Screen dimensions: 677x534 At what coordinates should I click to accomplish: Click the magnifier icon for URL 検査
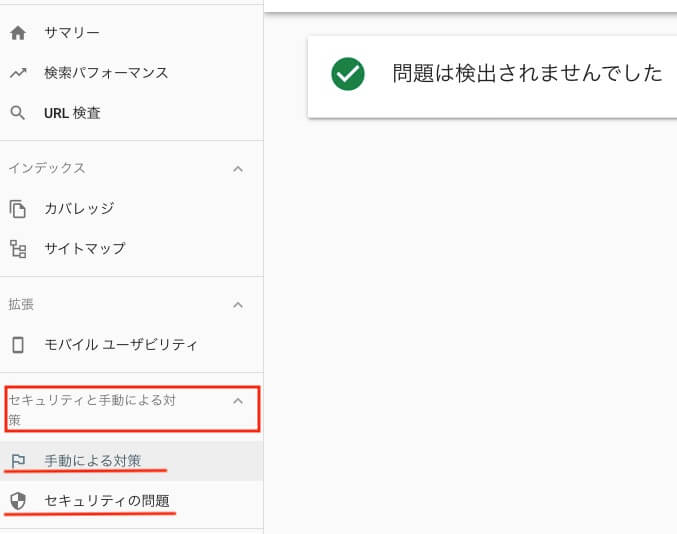[x=18, y=113]
